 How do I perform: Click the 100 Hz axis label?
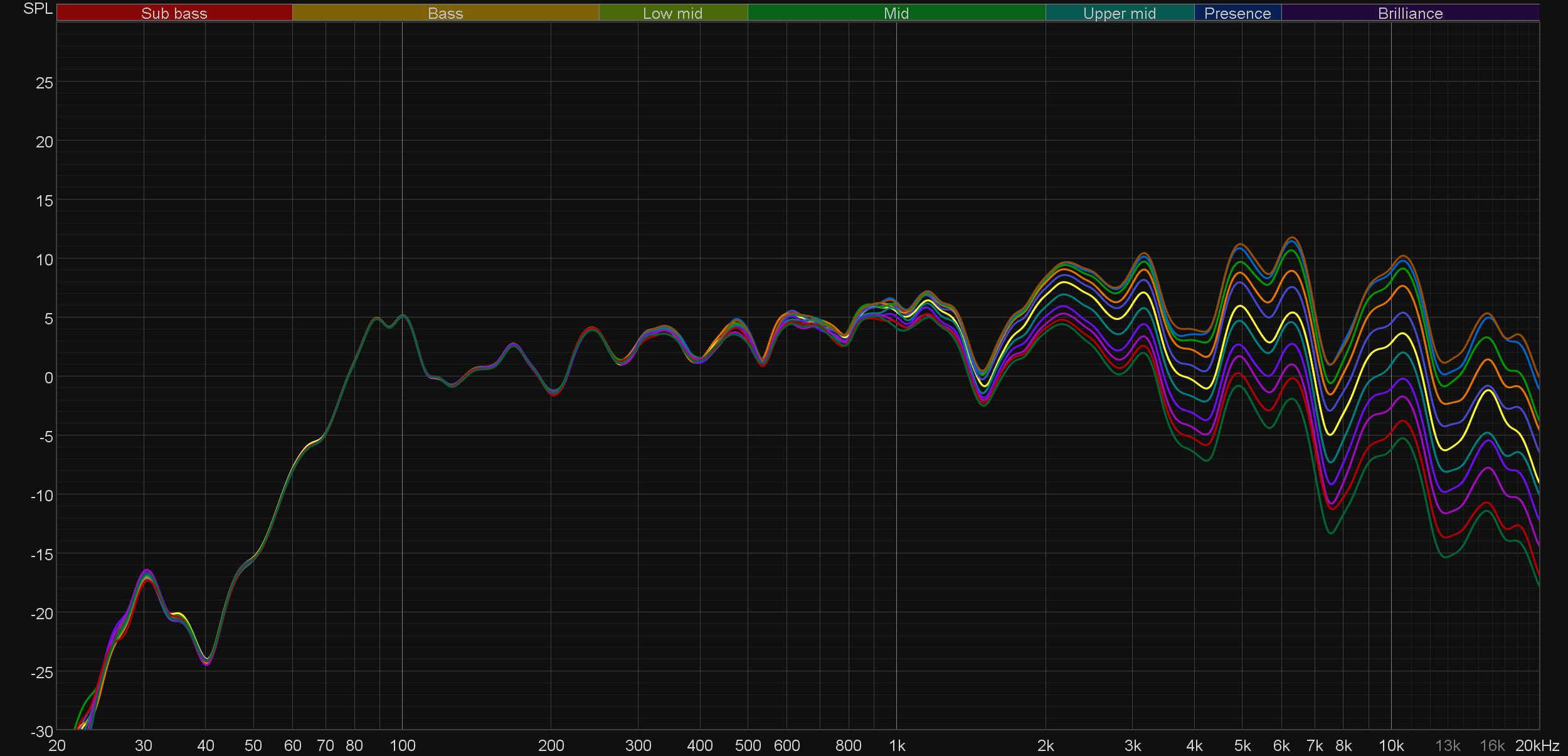tap(402, 745)
